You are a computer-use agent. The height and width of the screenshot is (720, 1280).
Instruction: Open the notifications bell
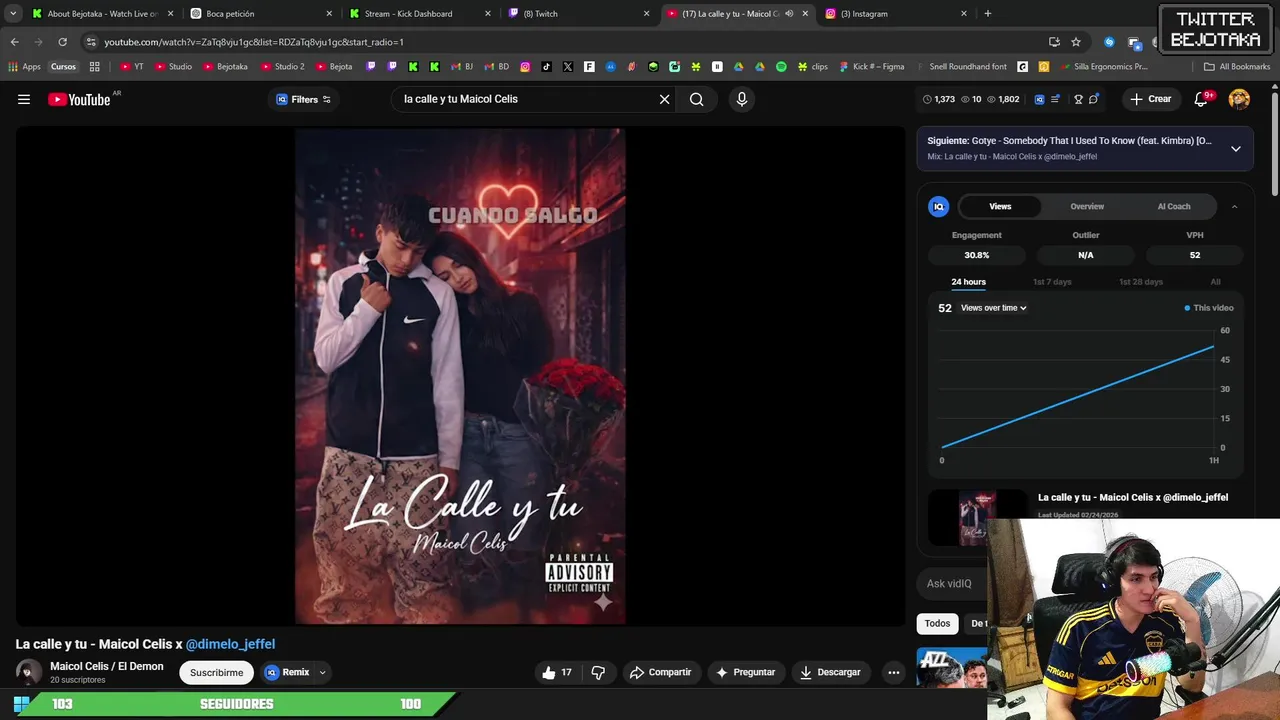pos(1201,99)
